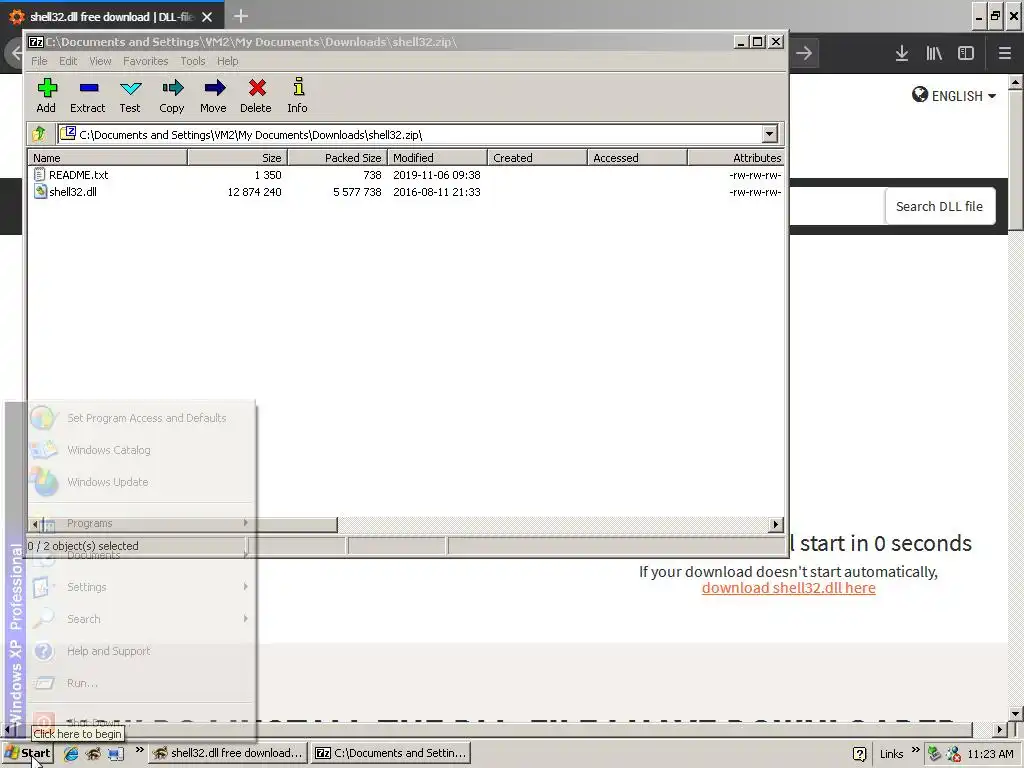Run the Test archive tool
1024x768 pixels.
pos(130,95)
